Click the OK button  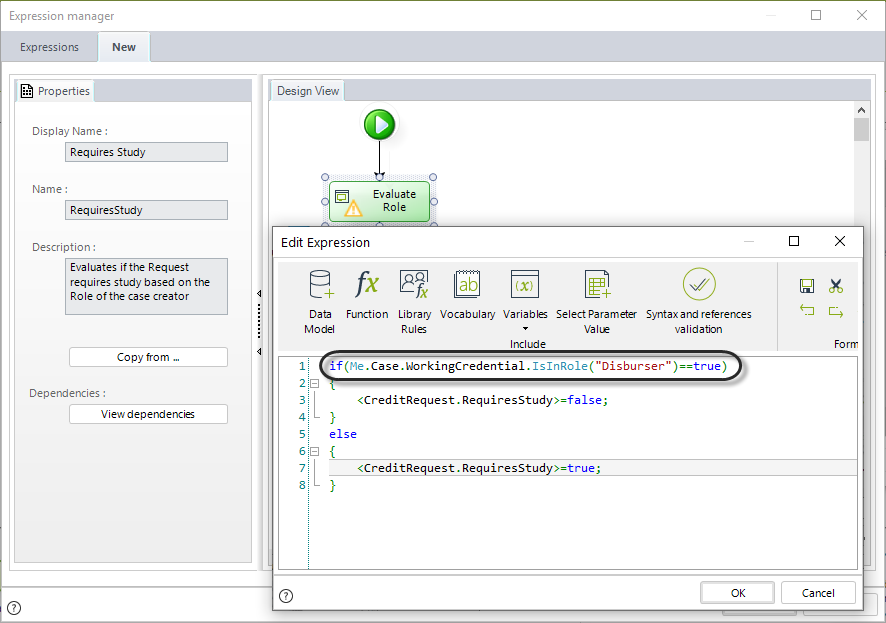[737, 593]
